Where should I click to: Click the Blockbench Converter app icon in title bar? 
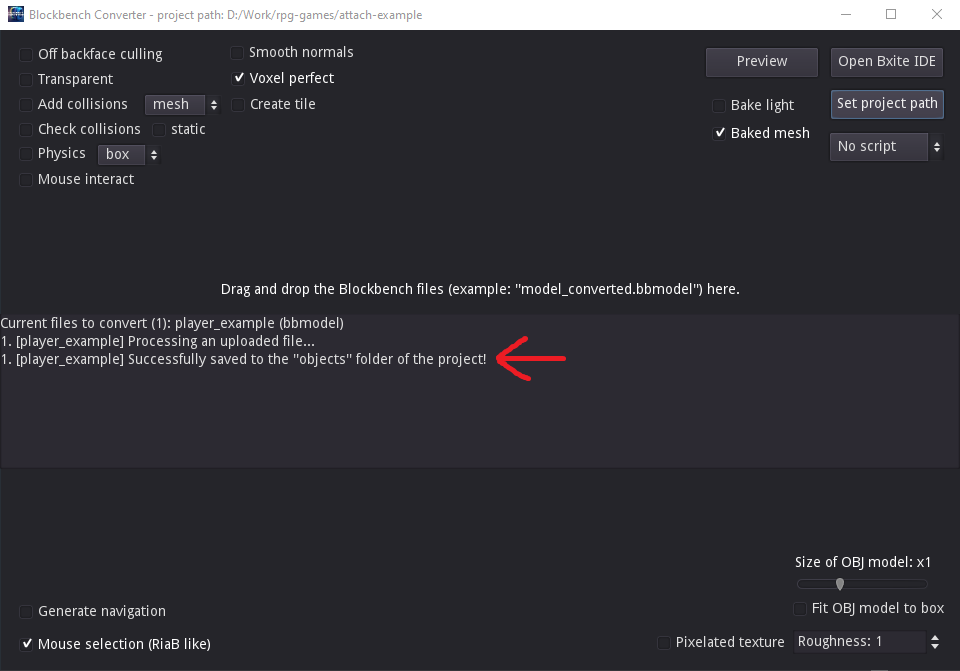click(15, 14)
